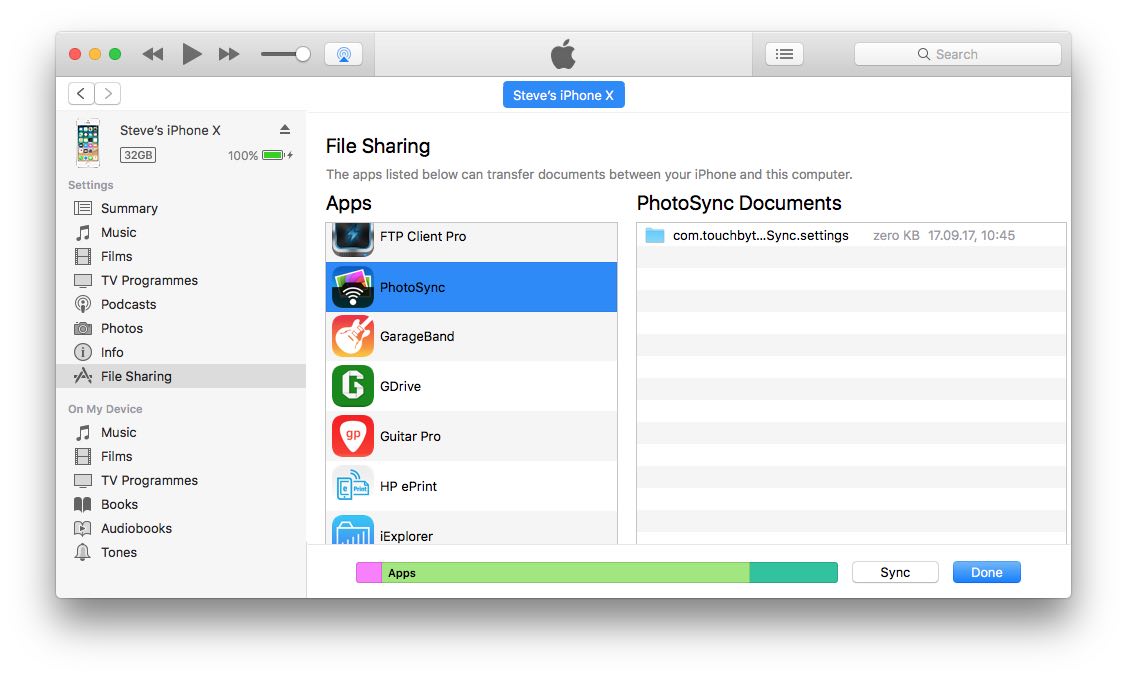Click the 32GB capacity badge
This screenshot has height=678, width=1127.
138,155
